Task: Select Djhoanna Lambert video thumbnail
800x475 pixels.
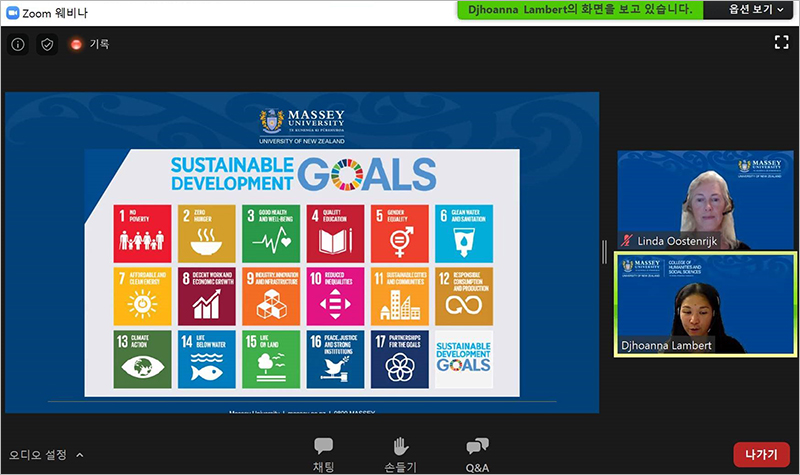Action: (x=705, y=304)
